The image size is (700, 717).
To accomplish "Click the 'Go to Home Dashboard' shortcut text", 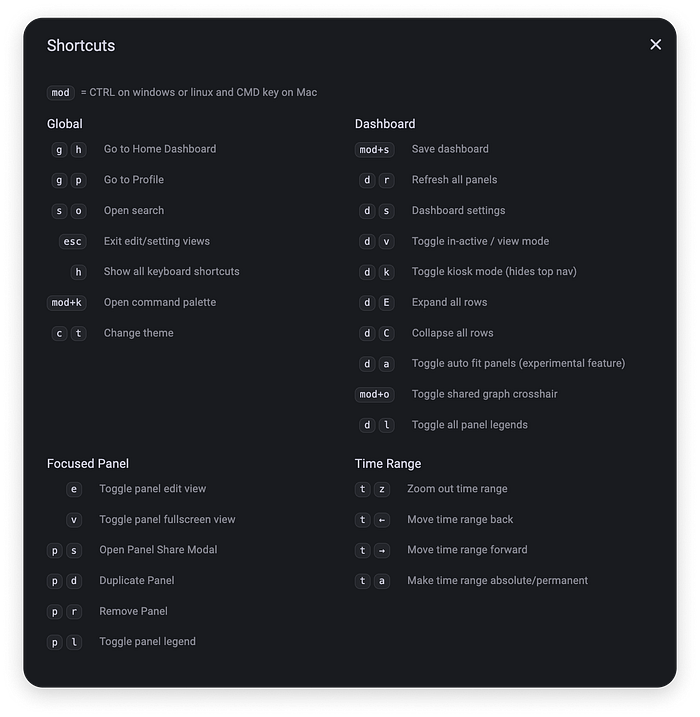I will [160, 149].
